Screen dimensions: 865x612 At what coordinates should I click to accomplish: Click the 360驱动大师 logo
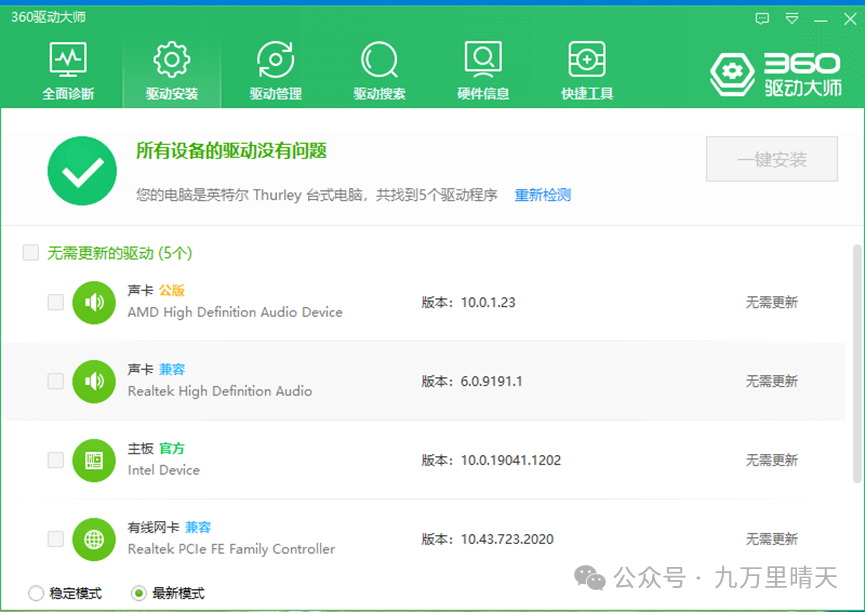[776, 74]
